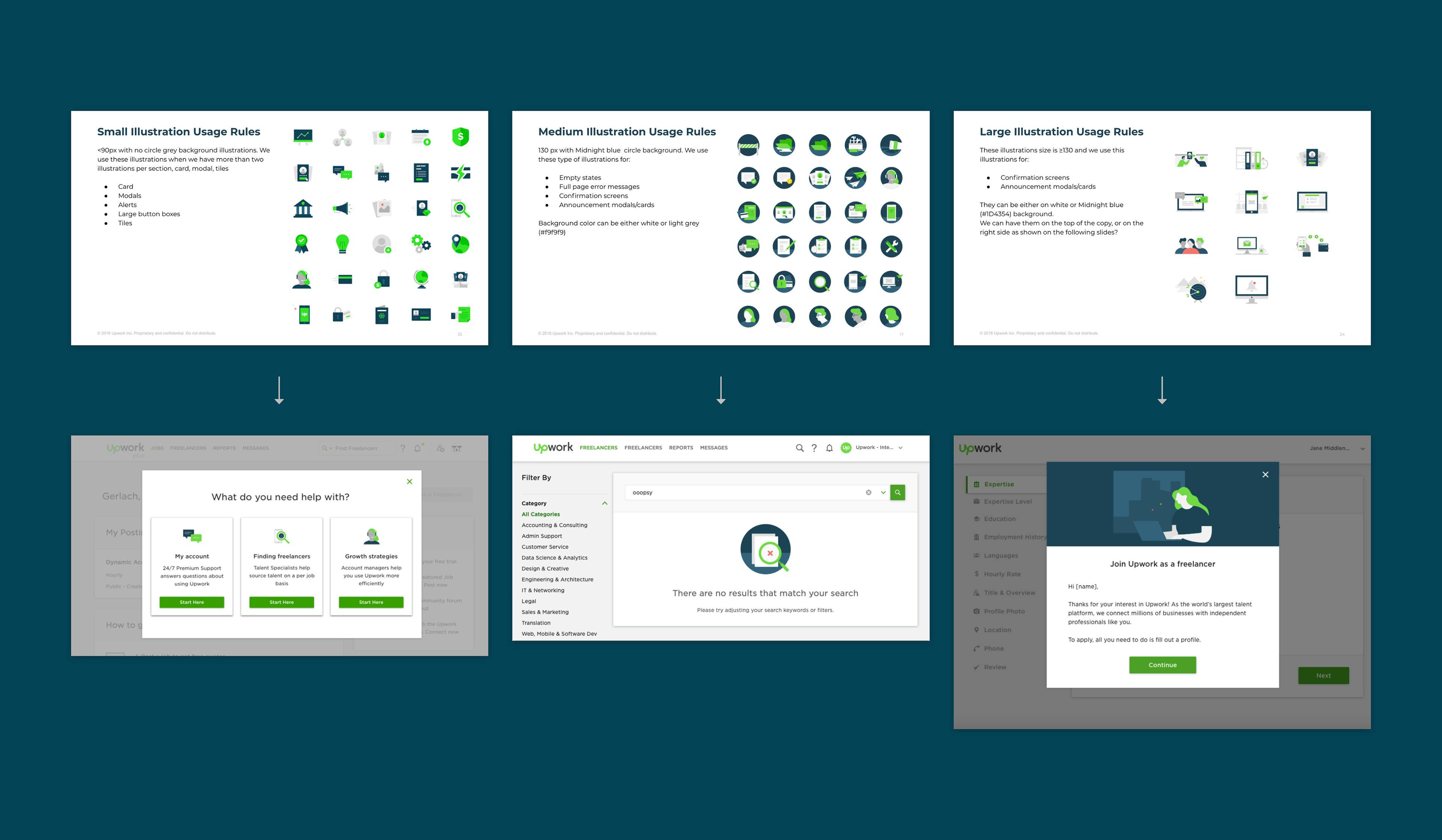Collapse the Category filter section
1442x840 pixels.
[x=604, y=503]
